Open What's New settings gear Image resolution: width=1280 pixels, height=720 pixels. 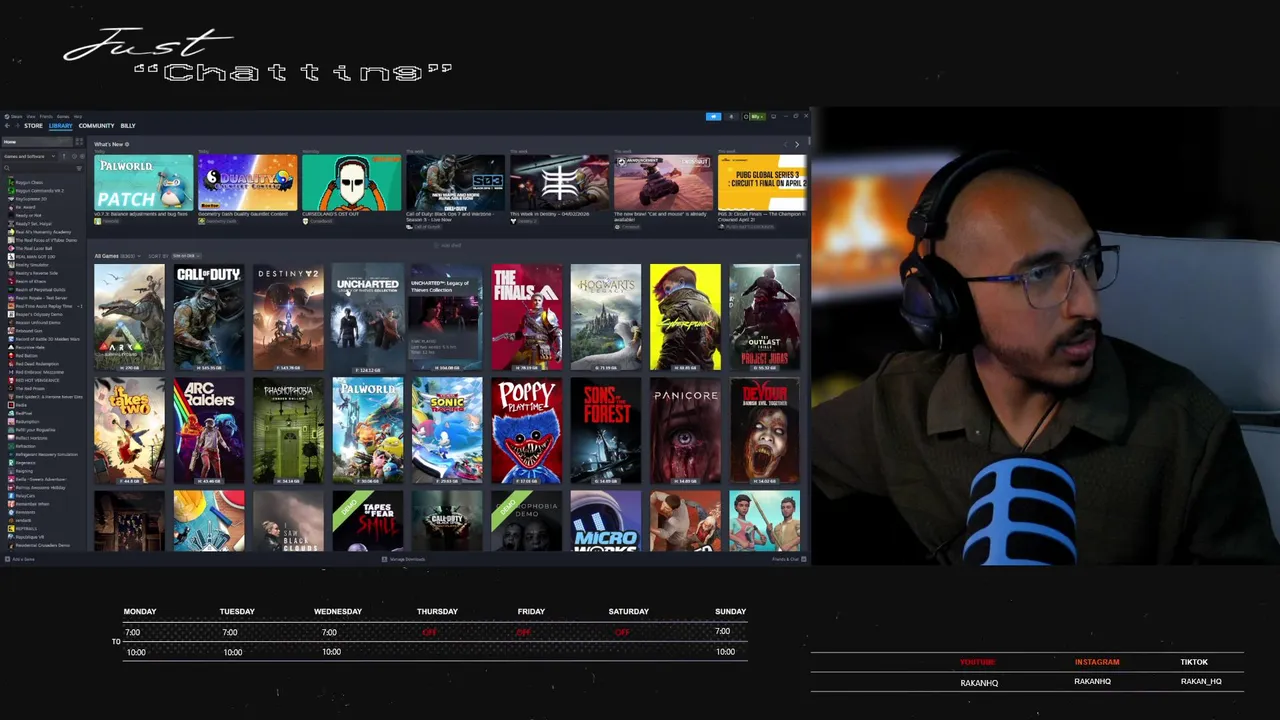[x=127, y=144]
